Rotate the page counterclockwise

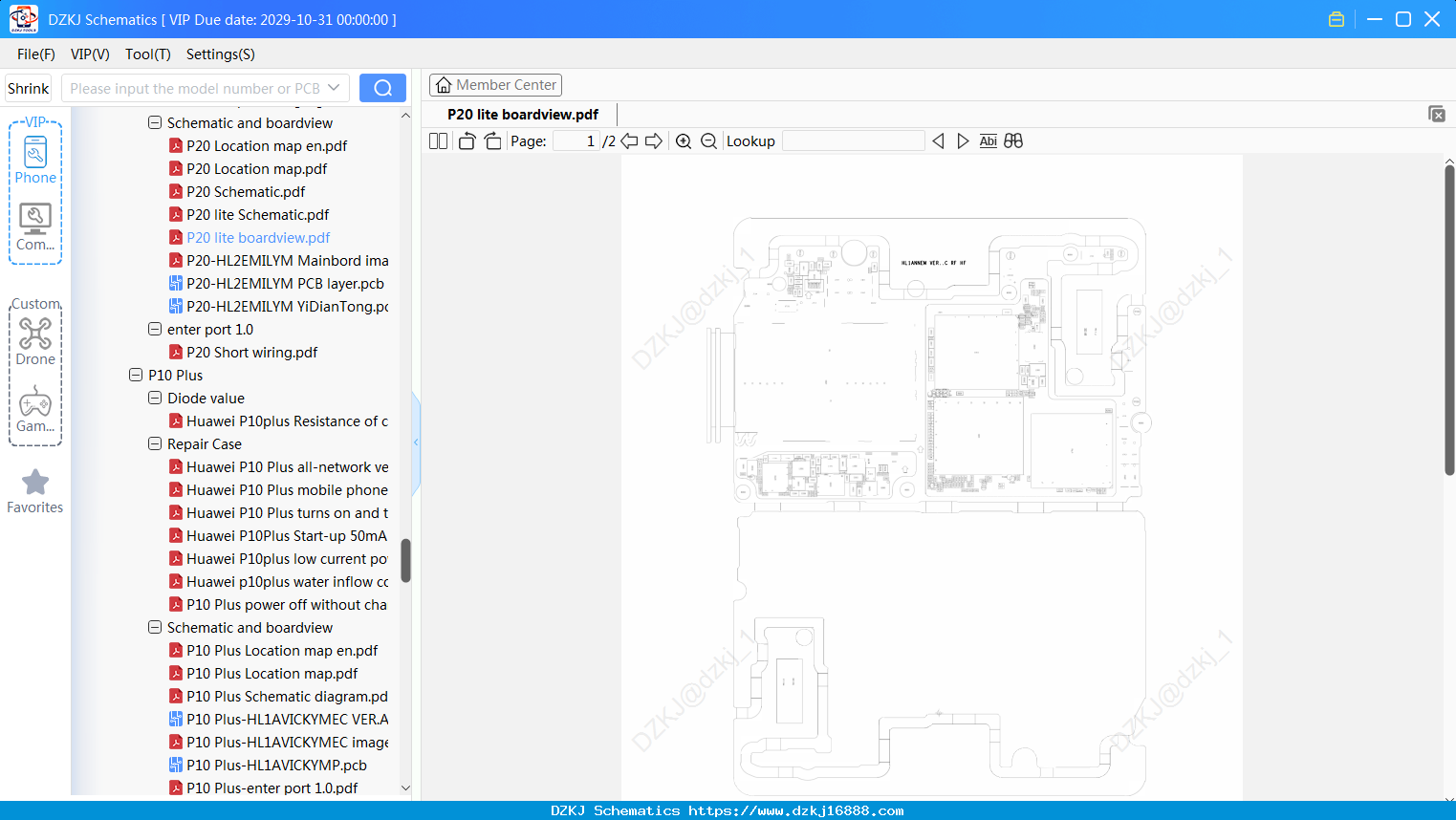(467, 141)
